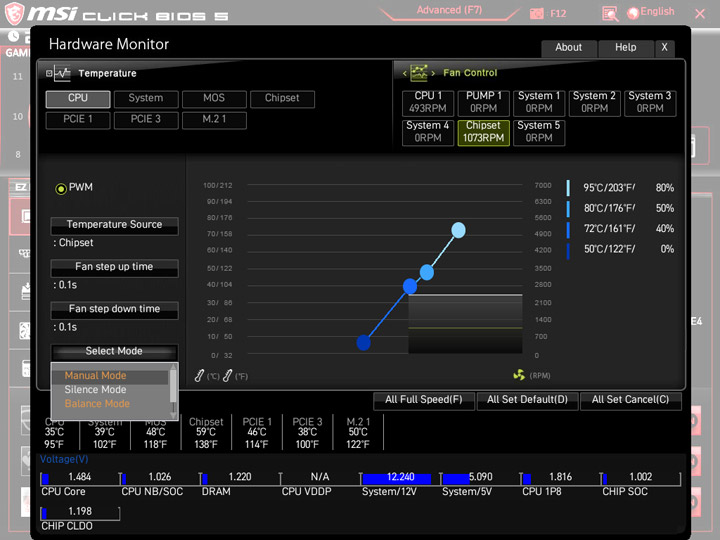720x540 pixels.
Task: Open the Temperature Source selector
Action: tap(114, 225)
